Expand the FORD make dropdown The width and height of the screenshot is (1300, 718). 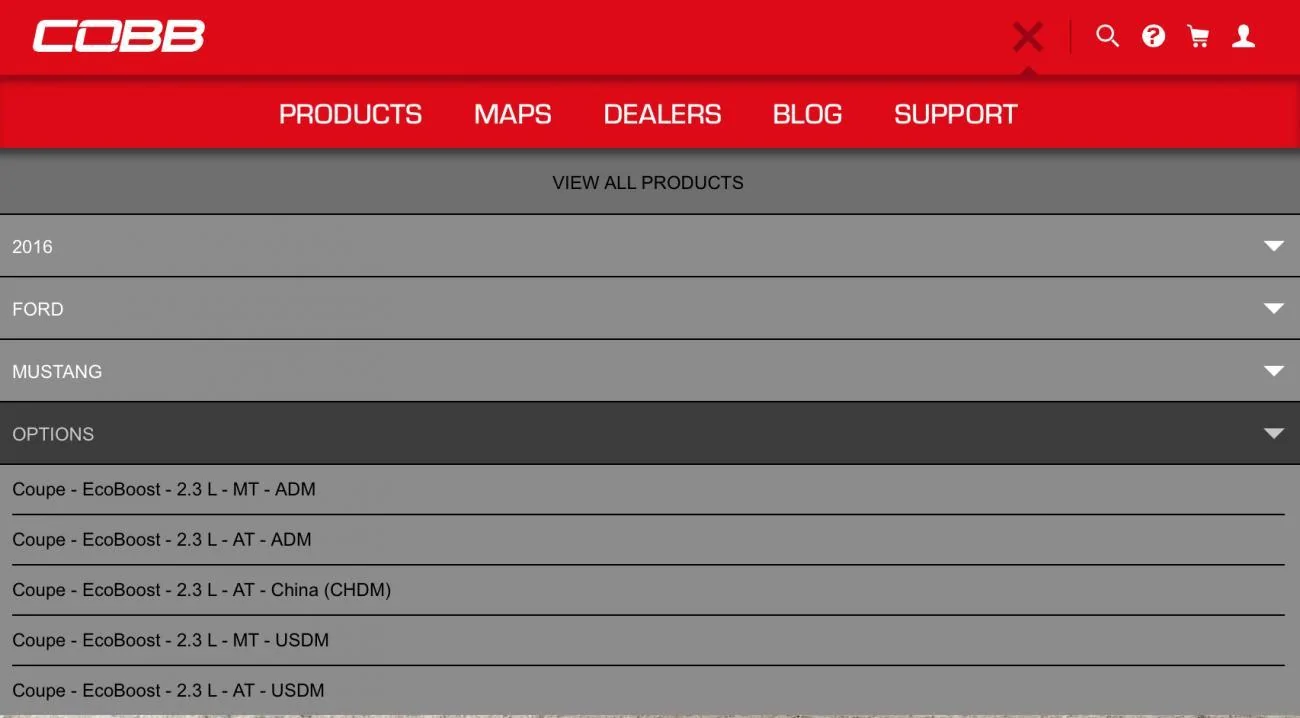pos(650,309)
